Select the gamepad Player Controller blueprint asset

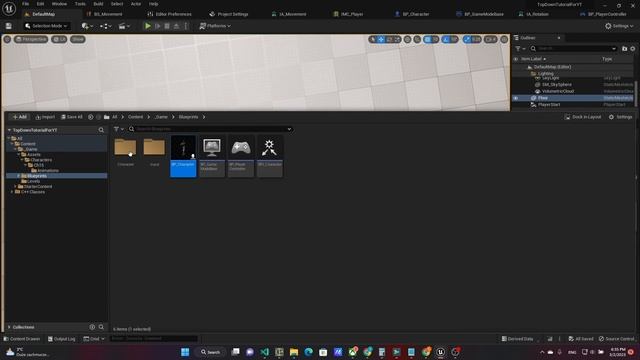coord(241,156)
